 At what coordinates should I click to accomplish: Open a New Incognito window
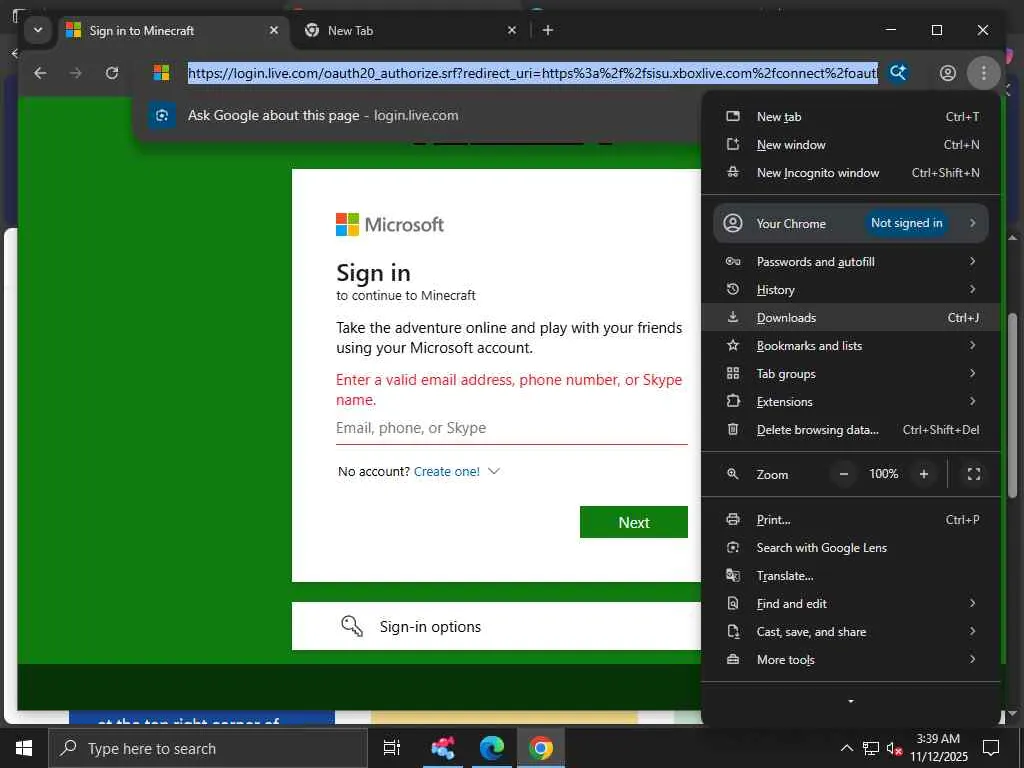(x=851, y=173)
